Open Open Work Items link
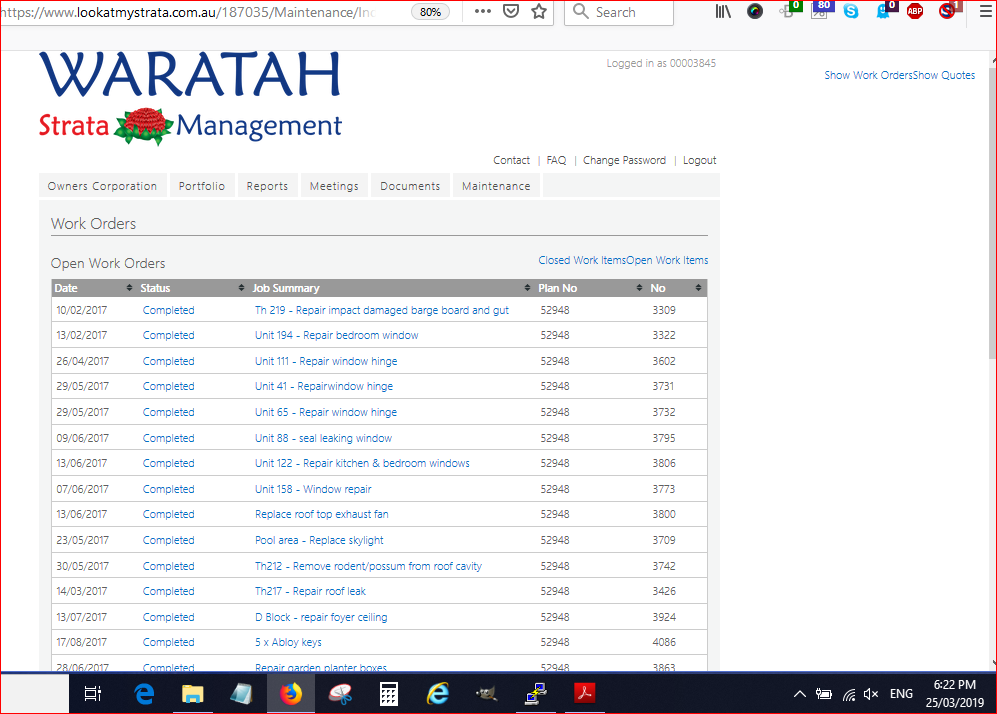This screenshot has height=714, width=997. coord(668,260)
